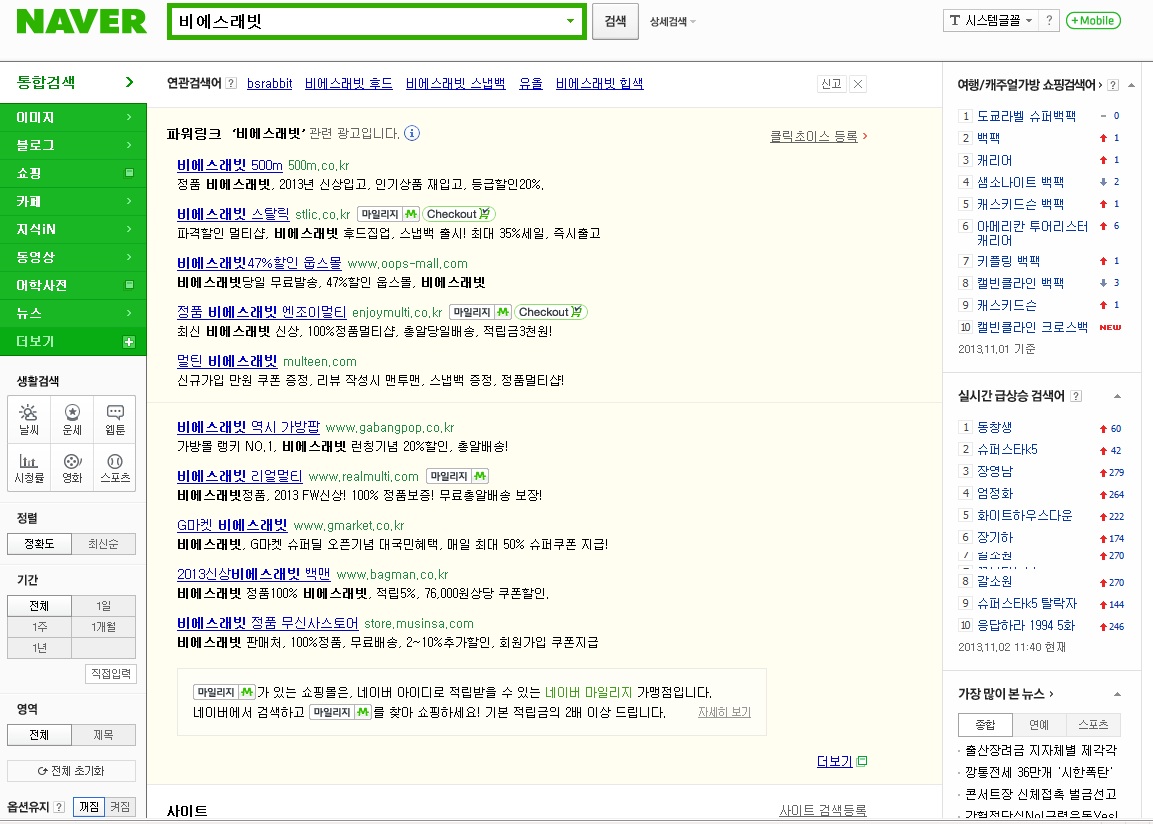Close the related searches bar with X
The width and height of the screenshot is (1153, 824).
pyautogui.click(x=857, y=84)
